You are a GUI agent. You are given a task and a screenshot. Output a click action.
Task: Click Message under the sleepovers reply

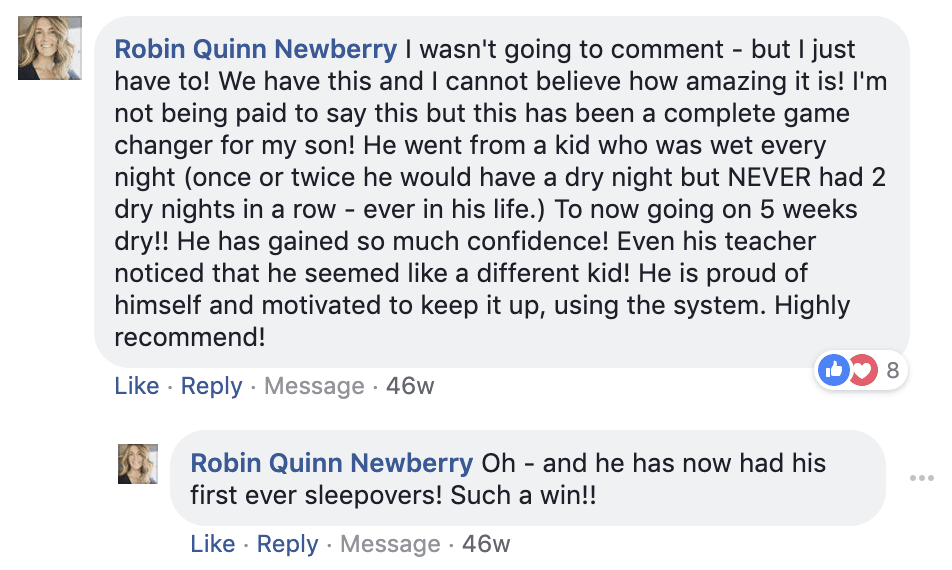[390, 544]
